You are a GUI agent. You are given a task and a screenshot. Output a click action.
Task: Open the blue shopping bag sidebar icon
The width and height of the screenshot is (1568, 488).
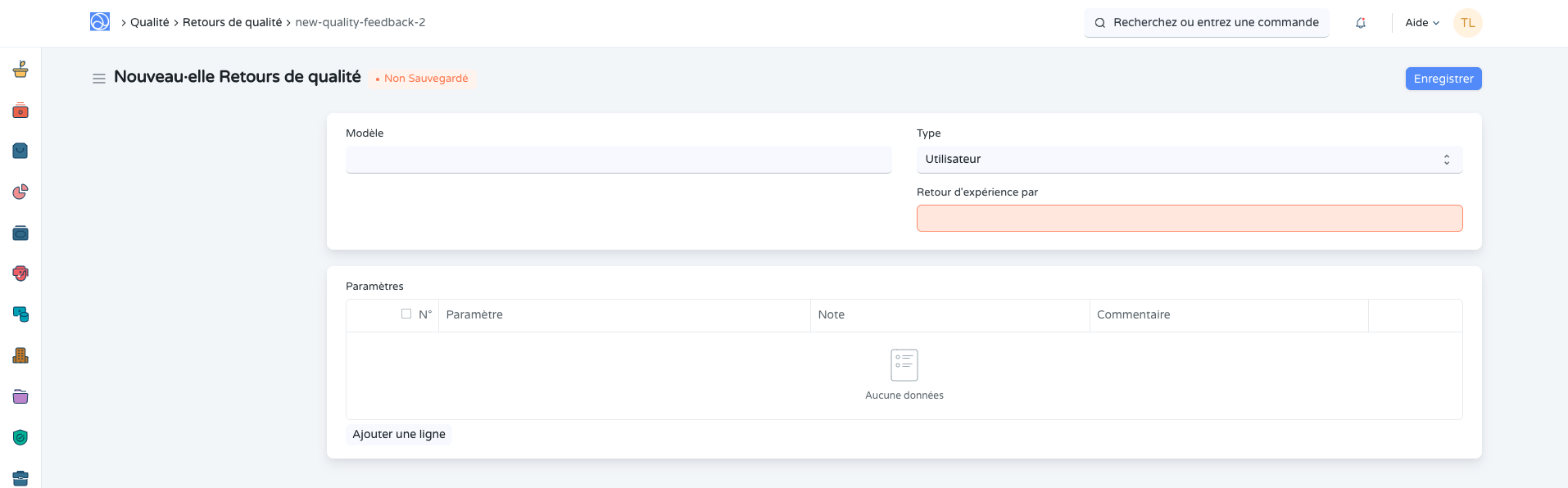[x=20, y=151]
